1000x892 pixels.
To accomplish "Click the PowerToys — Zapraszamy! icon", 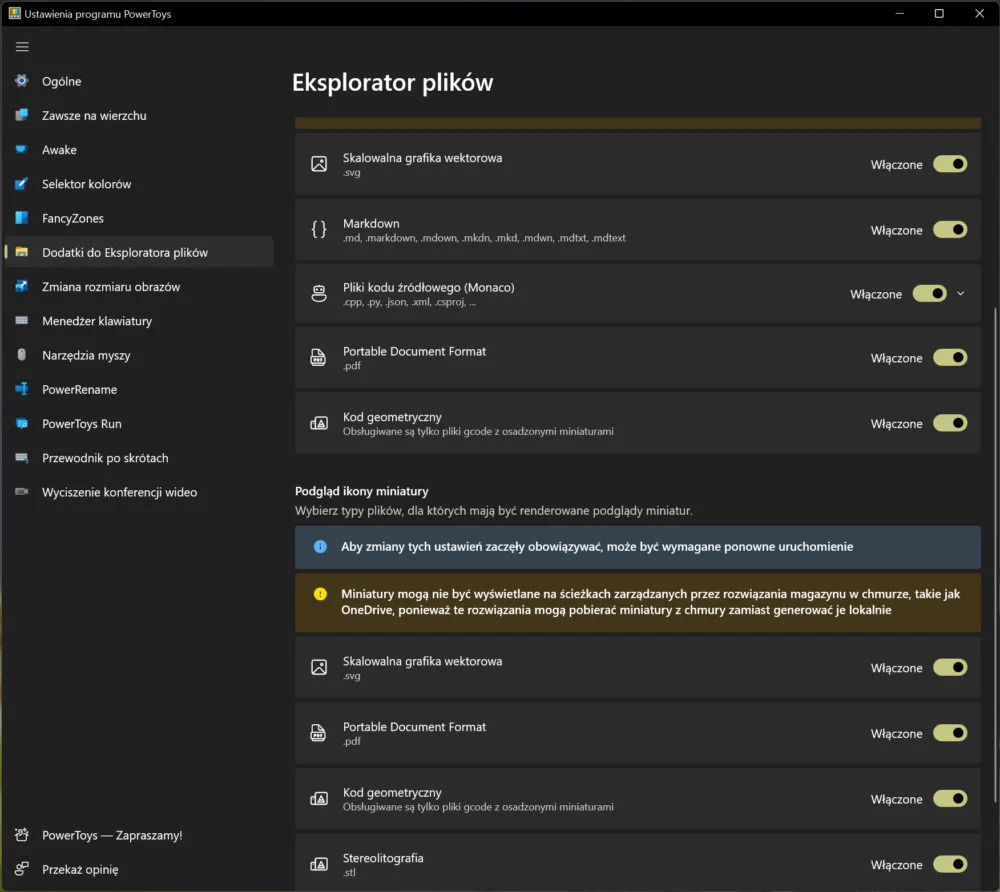I will (x=22, y=835).
